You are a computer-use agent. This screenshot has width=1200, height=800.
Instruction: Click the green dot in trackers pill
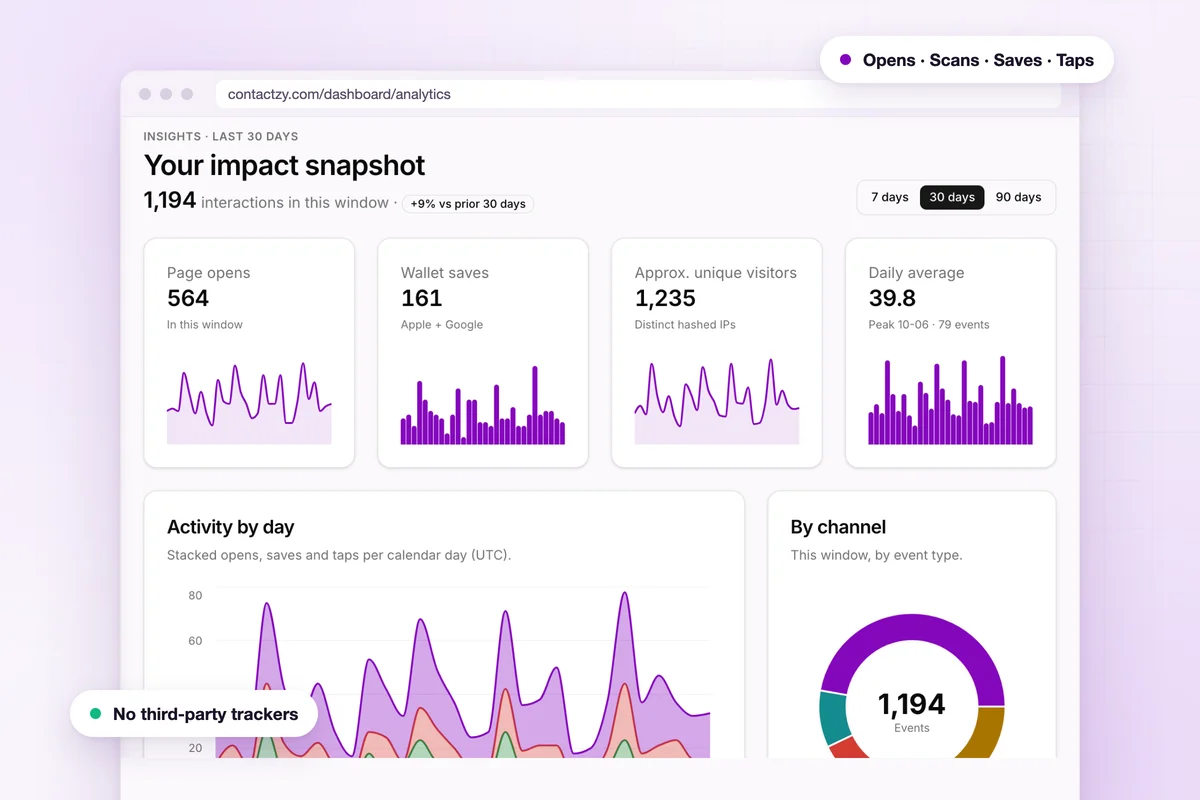[96, 714]
